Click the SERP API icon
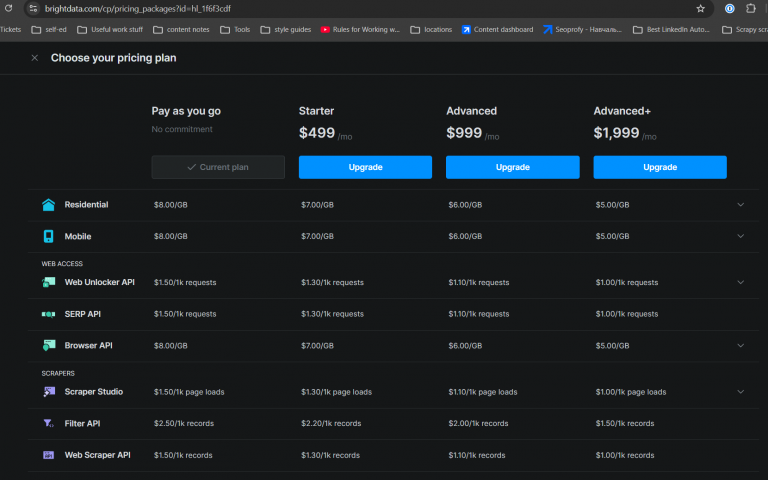 [48, 314]
